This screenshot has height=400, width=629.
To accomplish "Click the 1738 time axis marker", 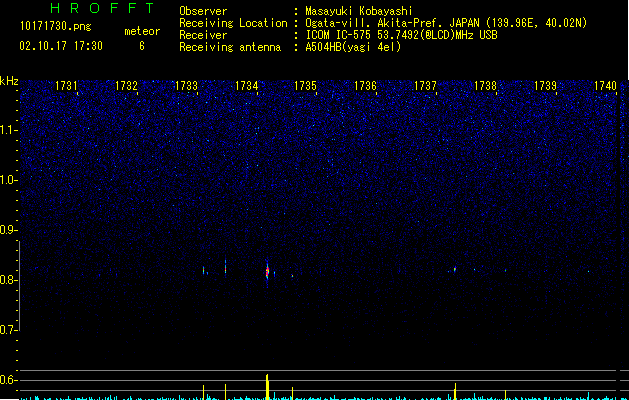I will [x=485, y=86].
